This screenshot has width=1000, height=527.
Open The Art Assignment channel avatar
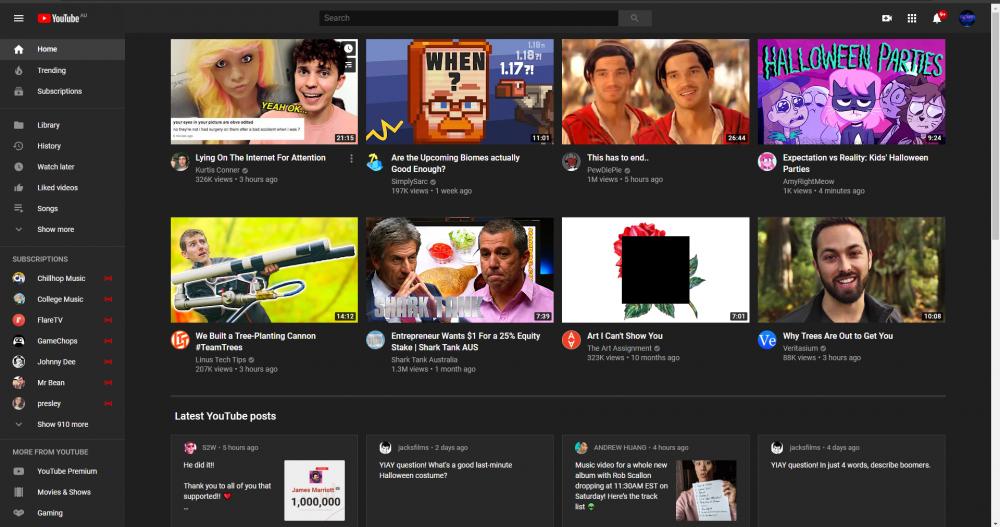[x=571, y=340]
